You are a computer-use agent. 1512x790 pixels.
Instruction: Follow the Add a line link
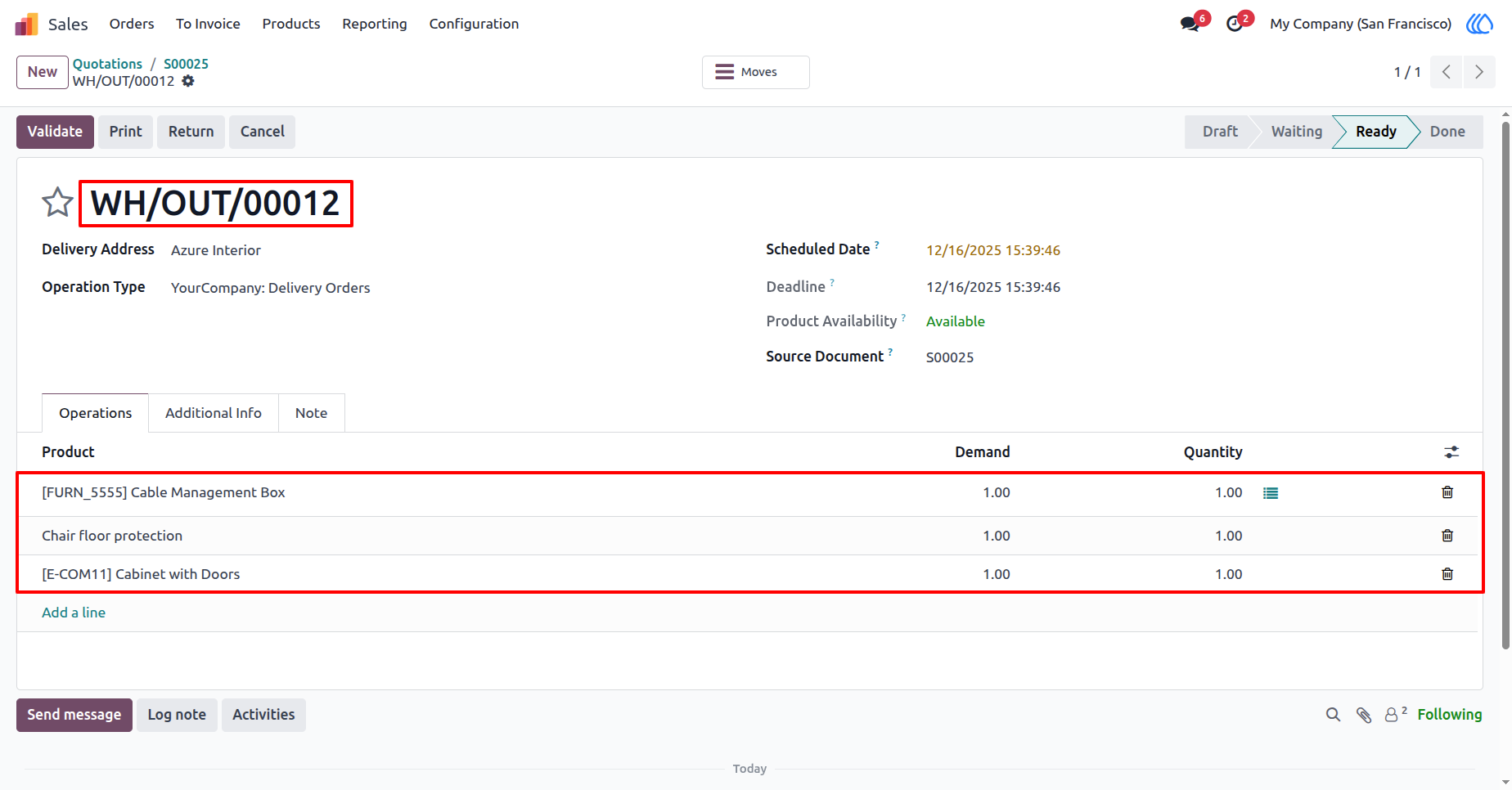tap(74, 613)
